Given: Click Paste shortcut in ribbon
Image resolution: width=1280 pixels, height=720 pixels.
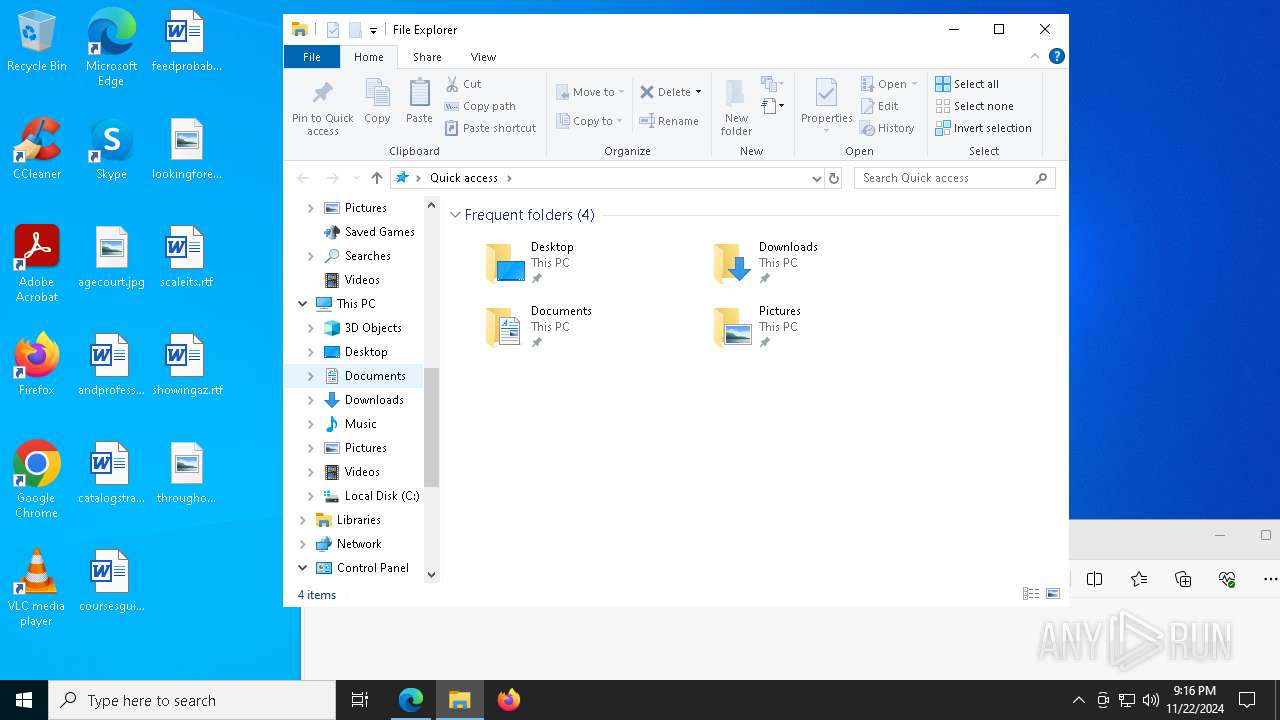Looking at the screenshot, I should (490, 128).
